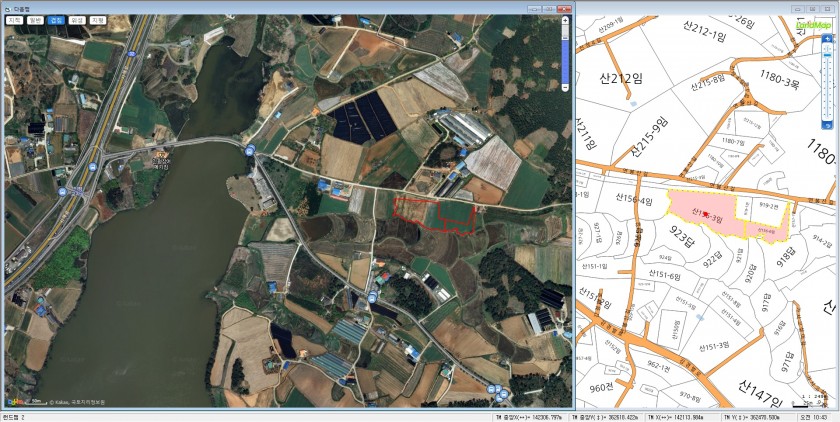Click the blue marker on the bridge

[x=248, y=150]
